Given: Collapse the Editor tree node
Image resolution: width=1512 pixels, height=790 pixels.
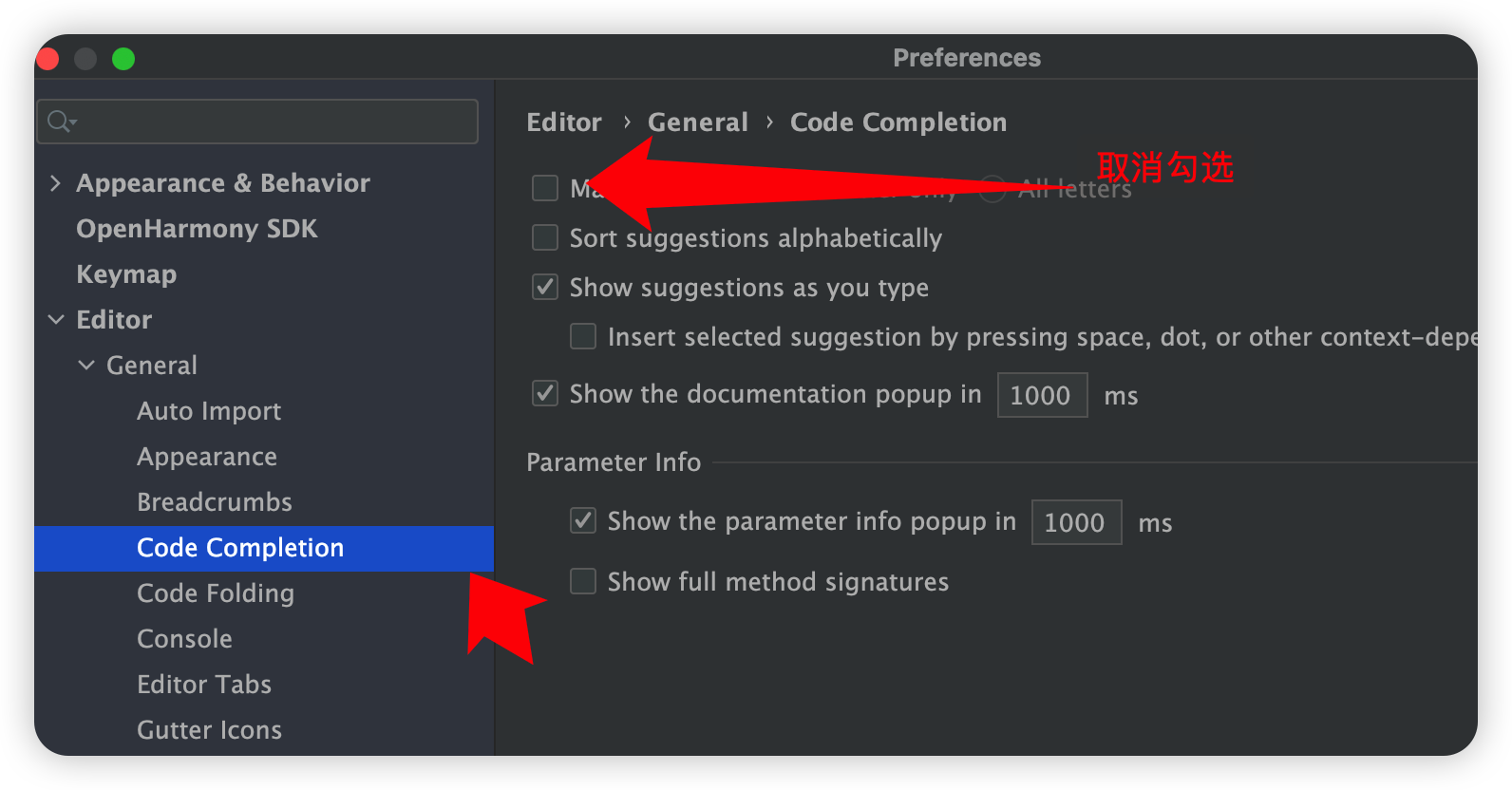Looking at the screenshot, I should click(x=56, y=320).
